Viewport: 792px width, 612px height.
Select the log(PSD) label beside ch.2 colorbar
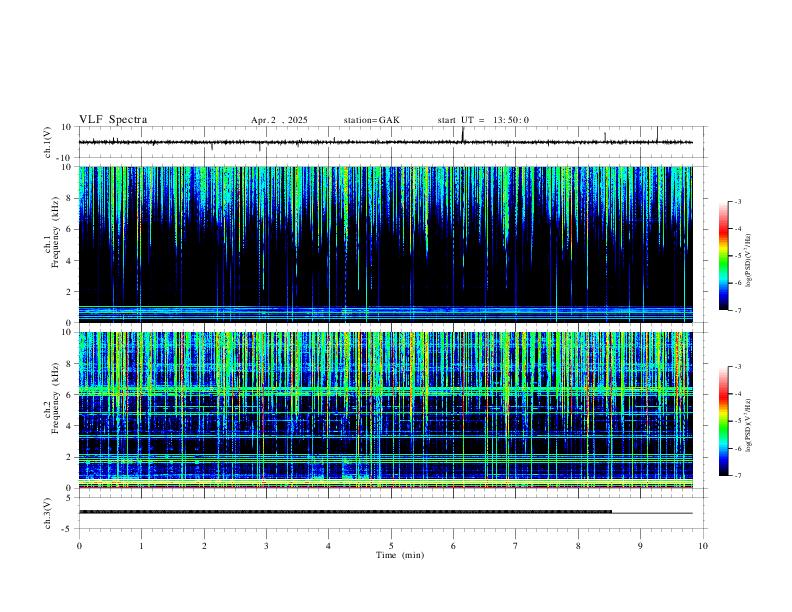tap(749, 426)
